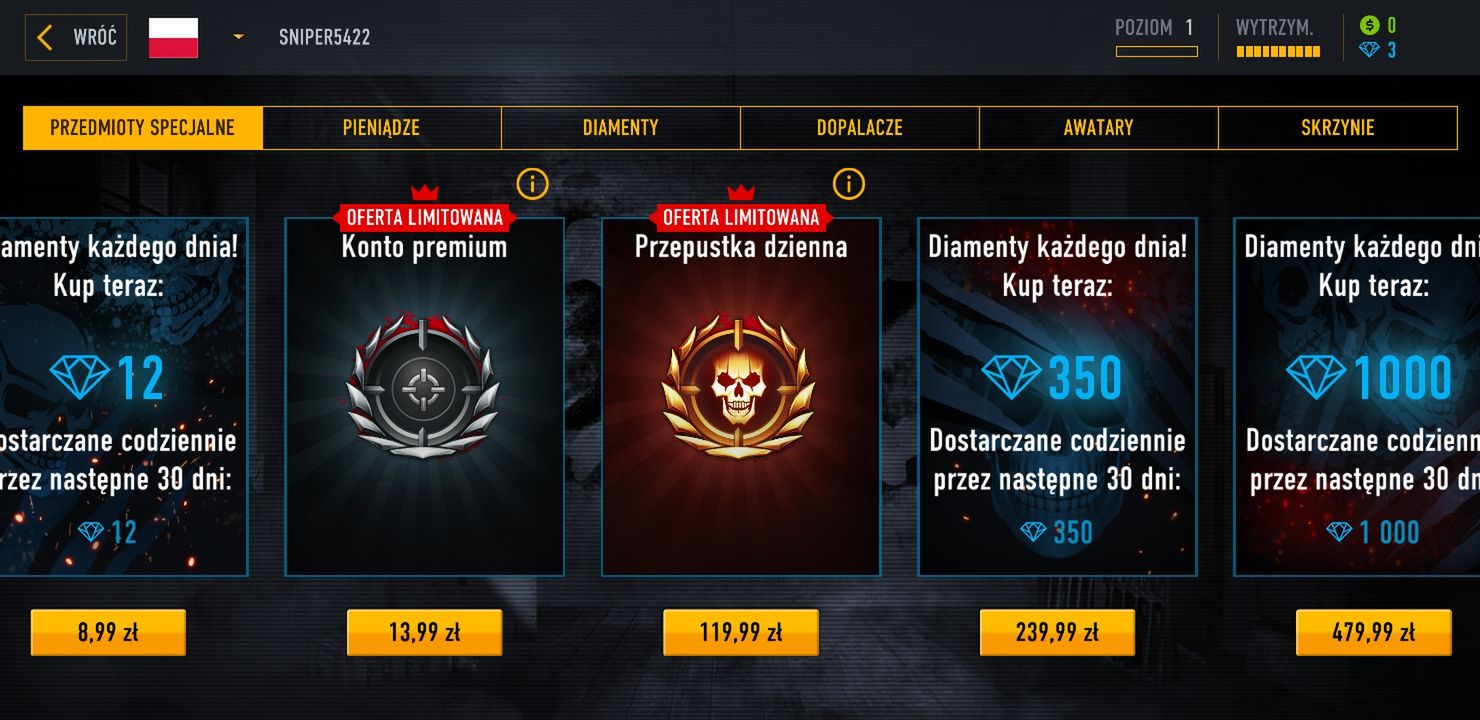Select the Polish flag icon
This screenshot has width=1480, height=720.
coord(173,38)
